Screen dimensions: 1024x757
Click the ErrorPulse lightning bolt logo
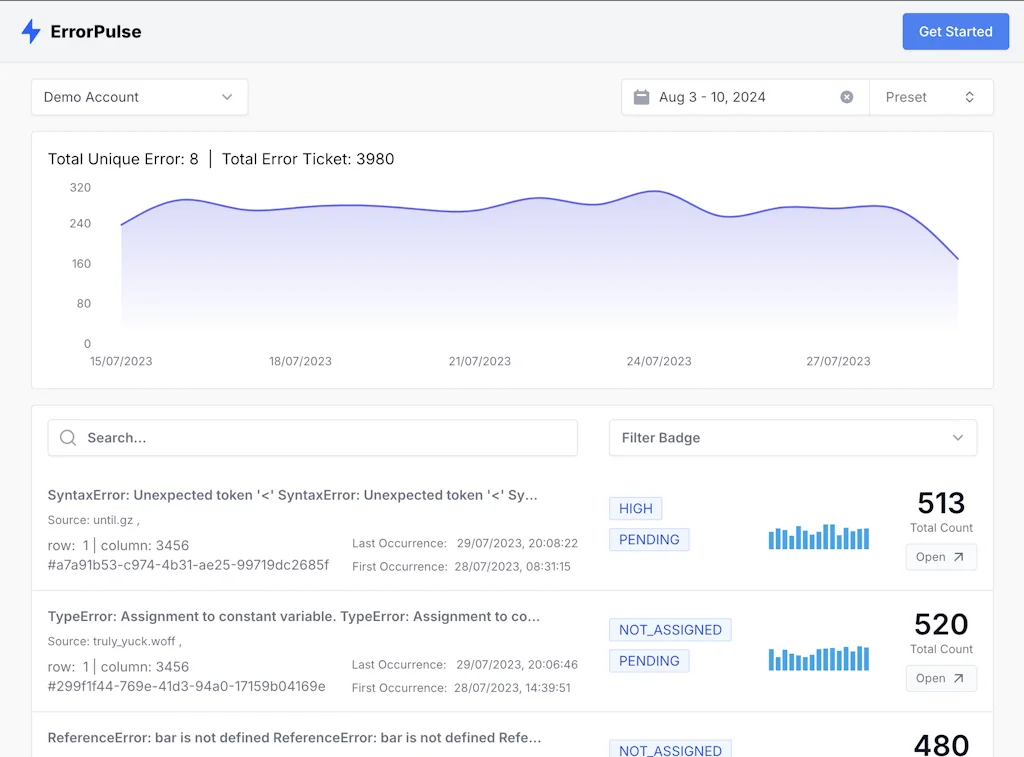tap(31, 31)
